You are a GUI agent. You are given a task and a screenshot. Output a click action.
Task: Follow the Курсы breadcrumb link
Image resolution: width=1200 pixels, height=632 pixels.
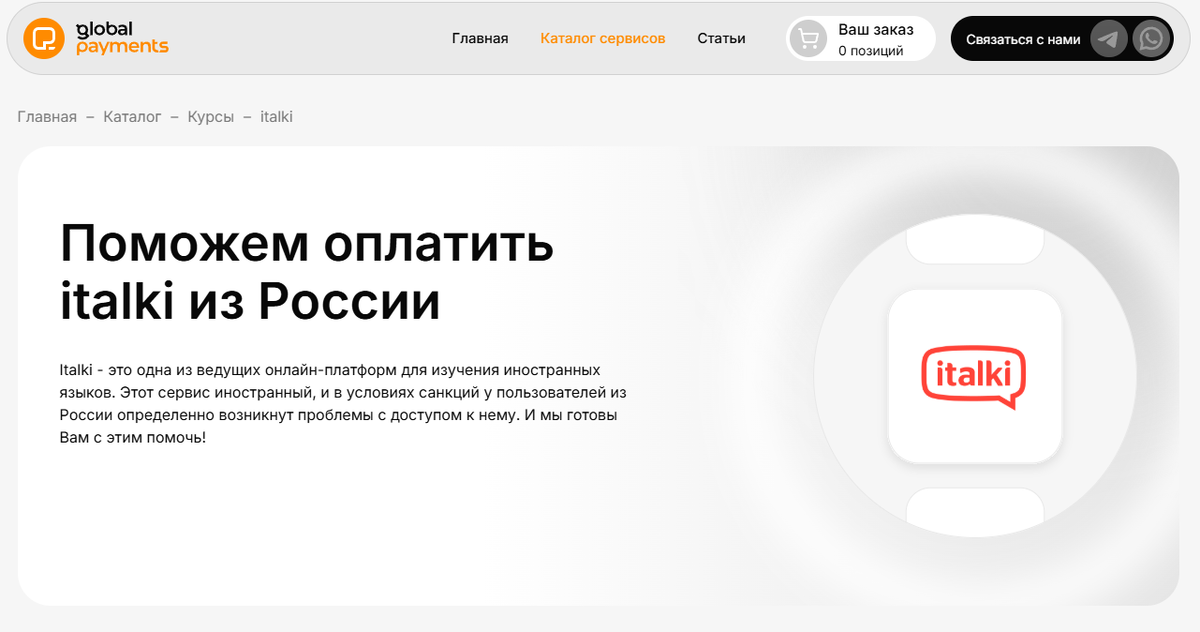click(x=211, y=117)
